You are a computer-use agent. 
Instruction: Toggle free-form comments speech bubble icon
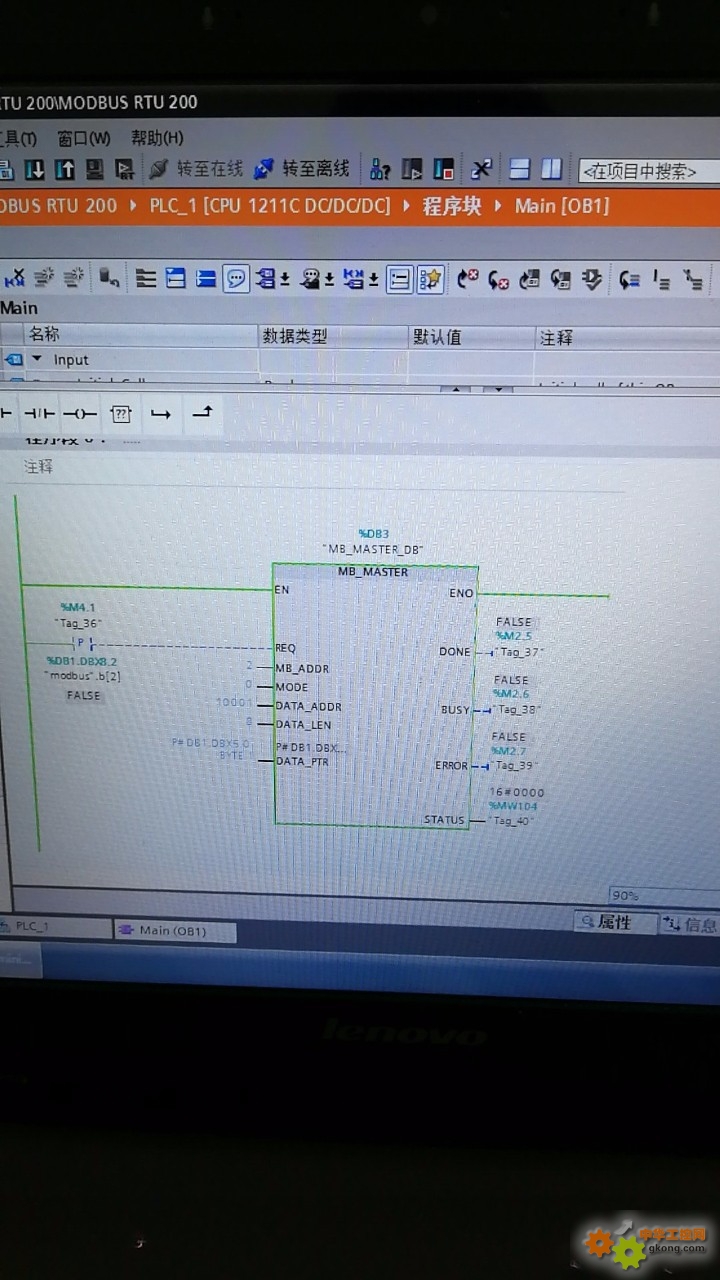click(236, 278)
